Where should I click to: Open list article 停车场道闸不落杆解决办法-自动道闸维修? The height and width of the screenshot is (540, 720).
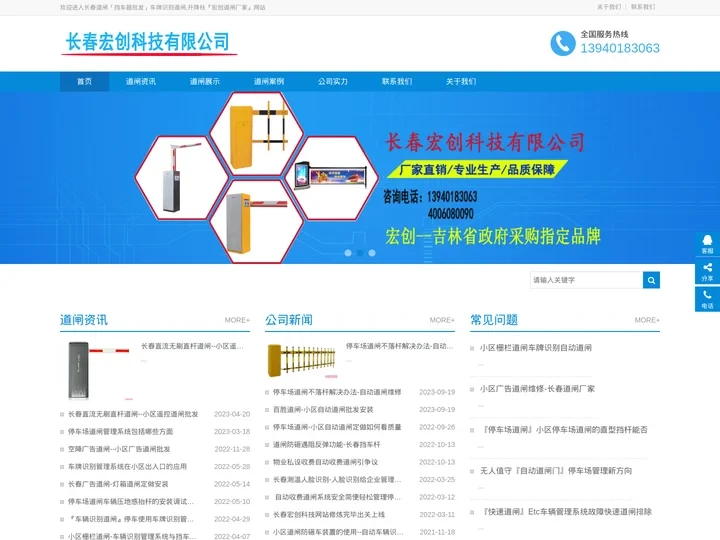(x=337, y=392)
